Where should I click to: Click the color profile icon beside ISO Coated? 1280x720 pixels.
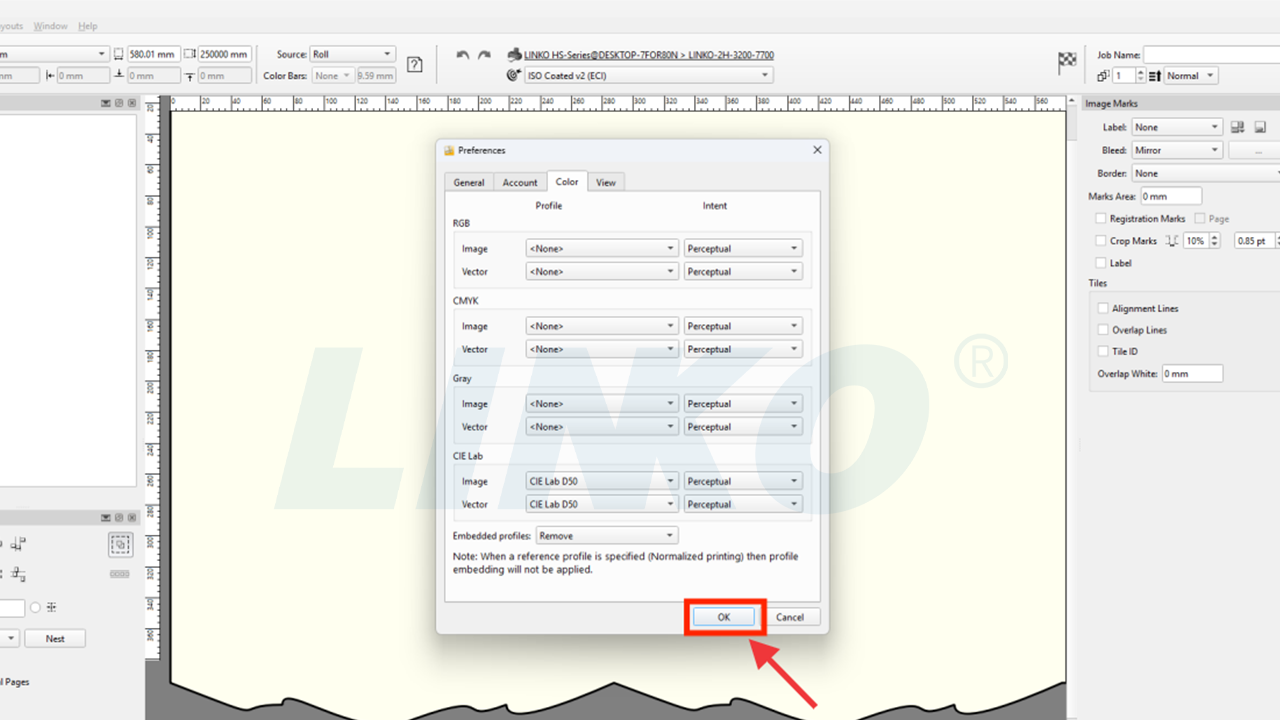[x=514, y=75]
